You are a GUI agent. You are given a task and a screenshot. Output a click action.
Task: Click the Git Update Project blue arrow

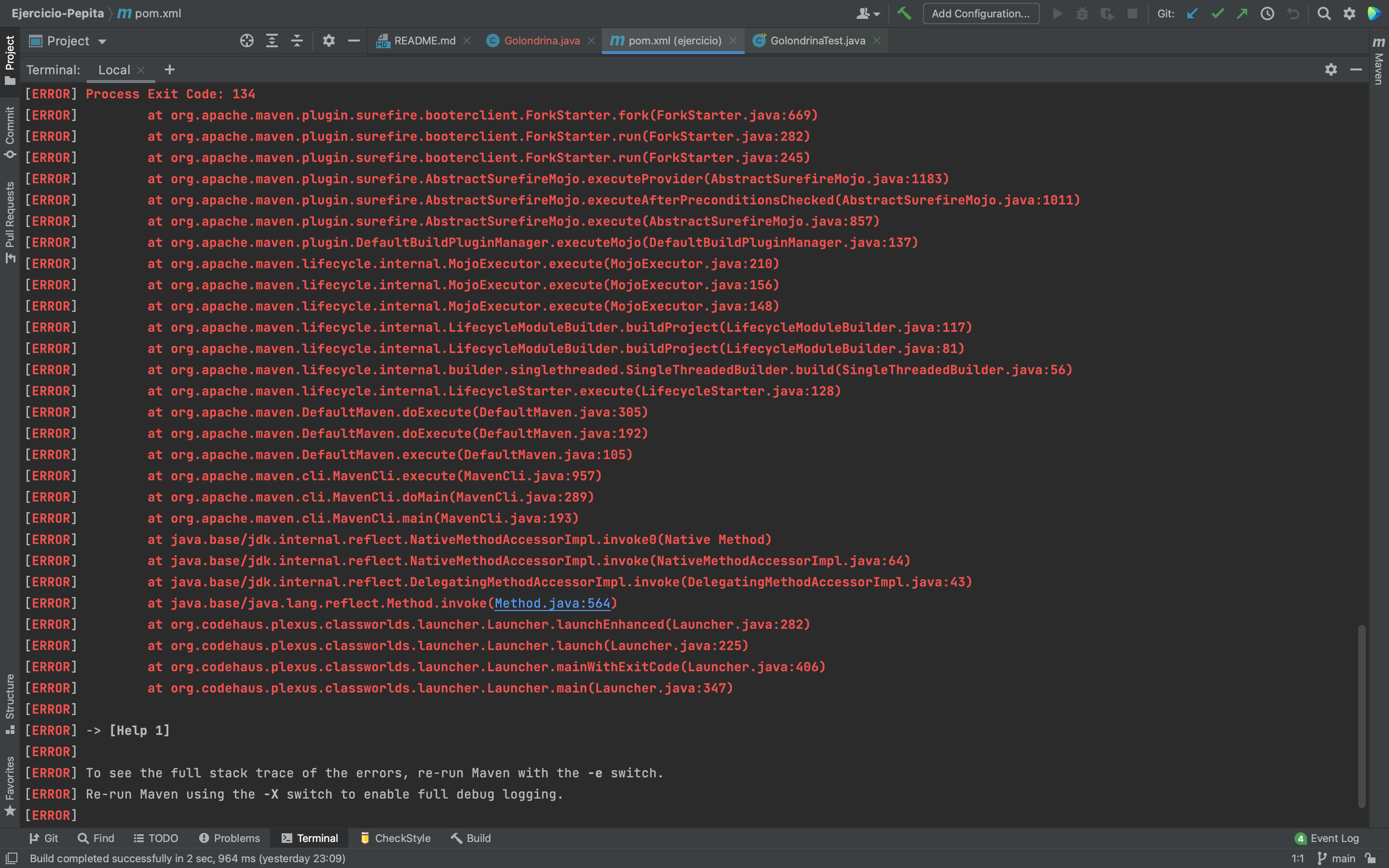tap(1192, 13)
